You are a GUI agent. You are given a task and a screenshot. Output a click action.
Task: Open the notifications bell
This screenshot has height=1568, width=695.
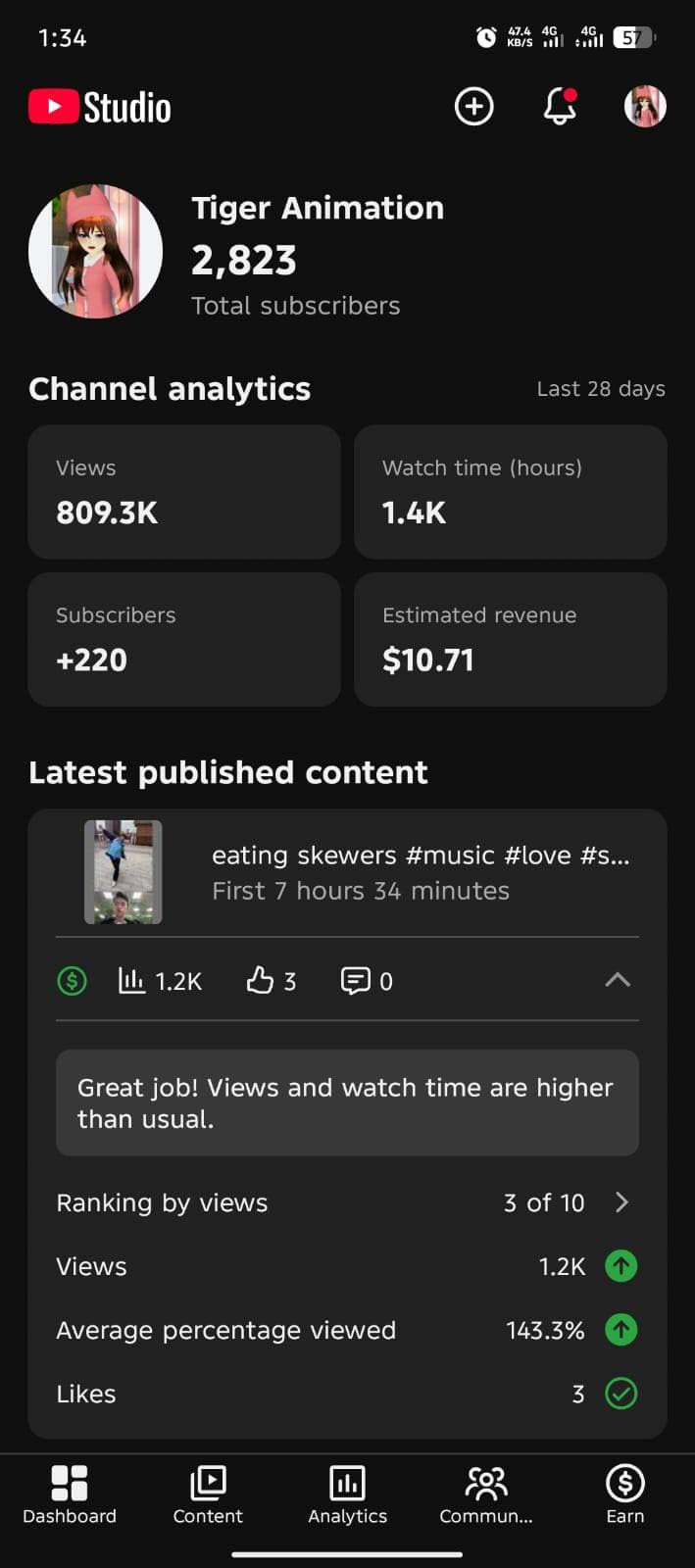pos(560,106)
